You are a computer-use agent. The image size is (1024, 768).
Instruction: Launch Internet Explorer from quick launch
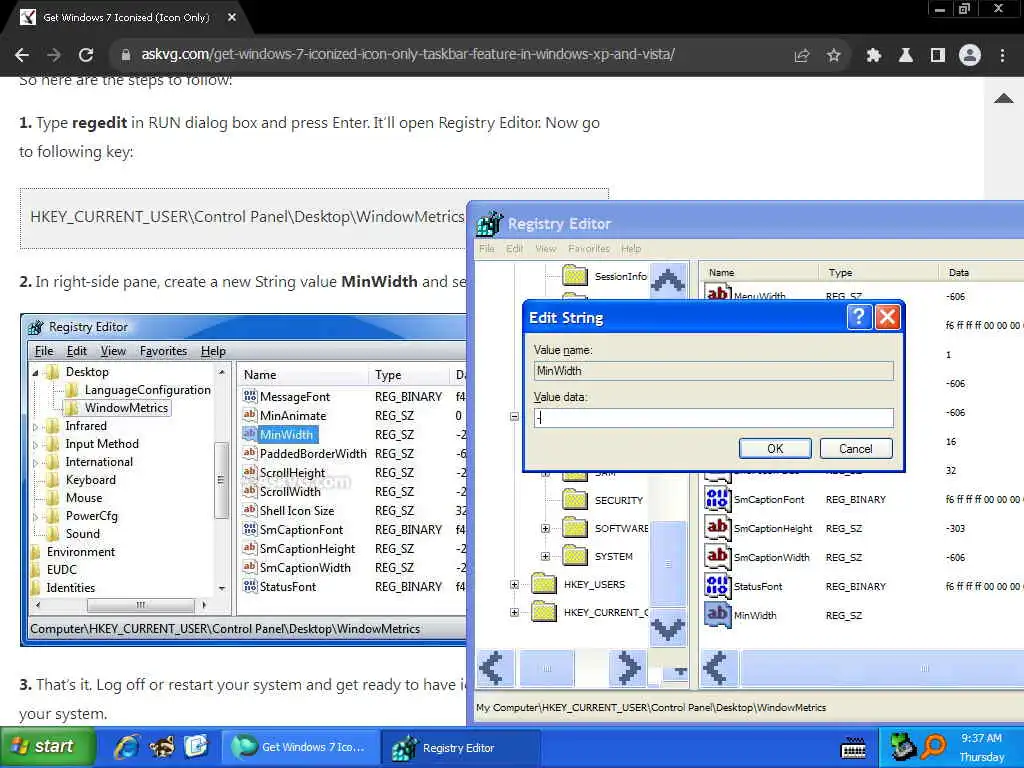point(127,746)
